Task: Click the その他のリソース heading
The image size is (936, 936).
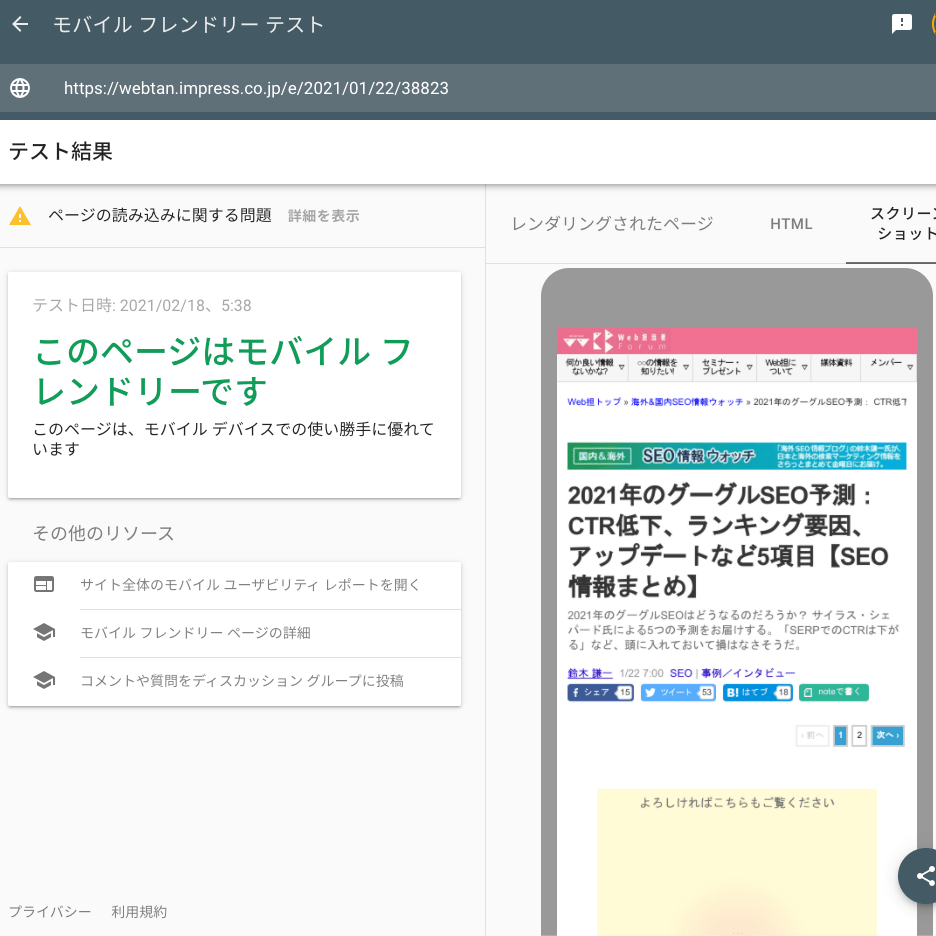Action: 103,533
